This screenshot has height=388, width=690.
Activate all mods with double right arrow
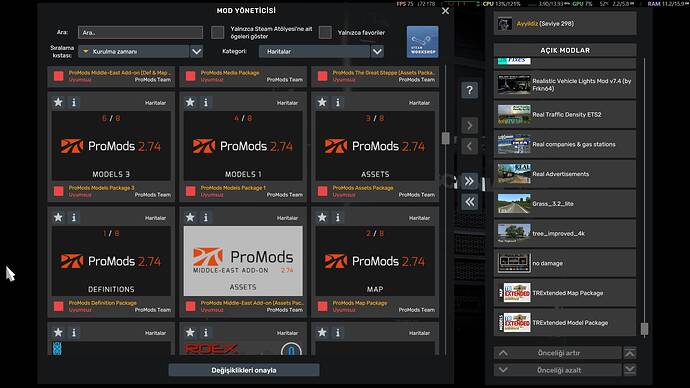coord(470,181)
